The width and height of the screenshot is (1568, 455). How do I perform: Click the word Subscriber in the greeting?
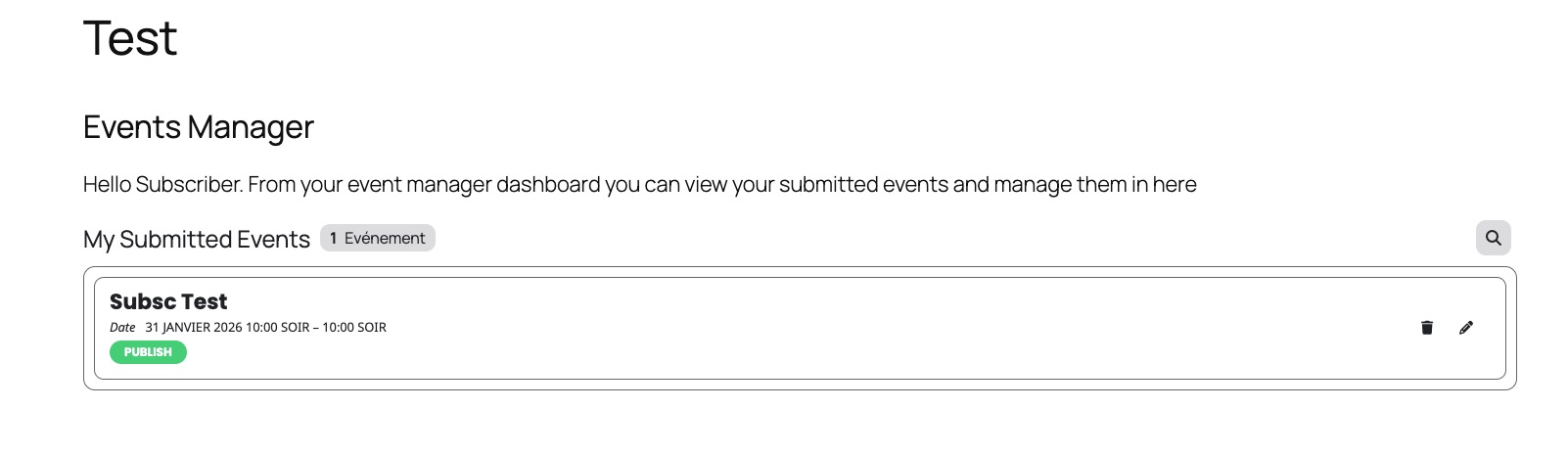(x=188, y=185)
